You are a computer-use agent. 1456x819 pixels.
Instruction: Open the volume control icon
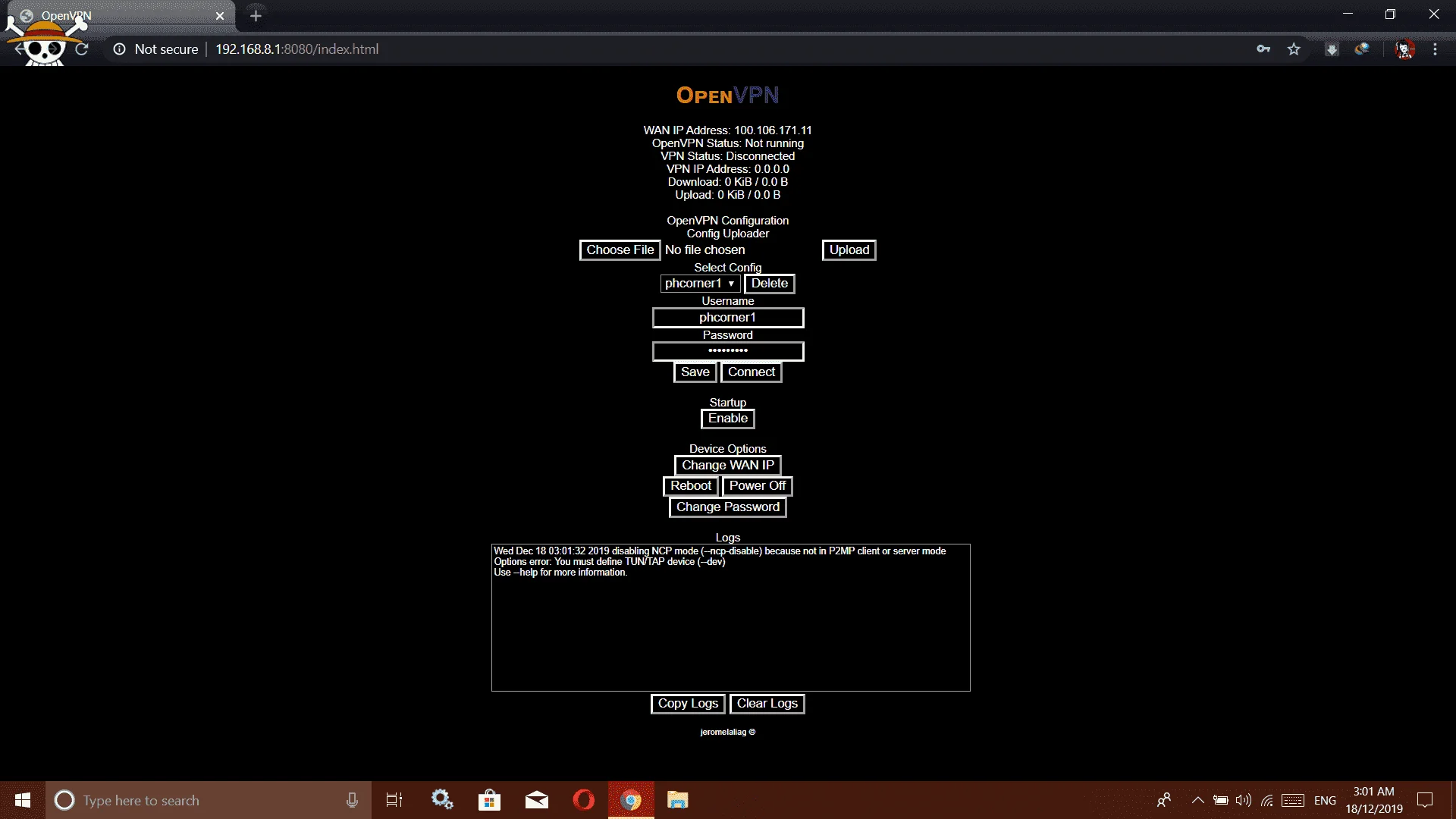[1244, 800]
